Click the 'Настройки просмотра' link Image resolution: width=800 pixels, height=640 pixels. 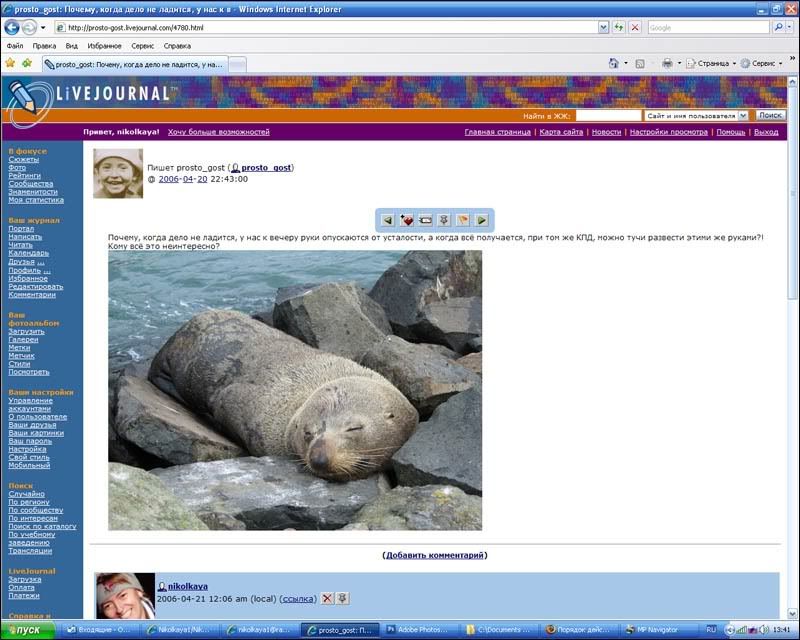[669, 132]
